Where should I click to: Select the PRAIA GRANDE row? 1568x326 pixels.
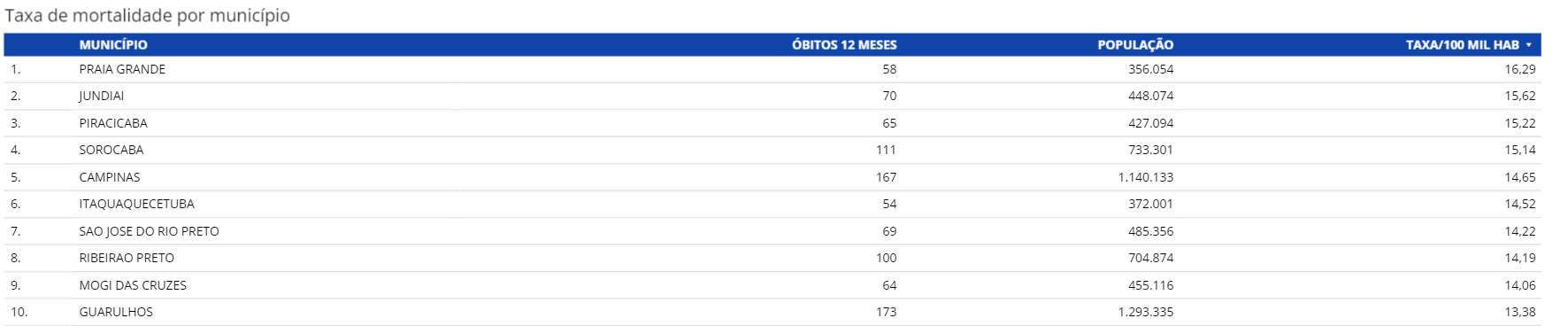(772, 69)
